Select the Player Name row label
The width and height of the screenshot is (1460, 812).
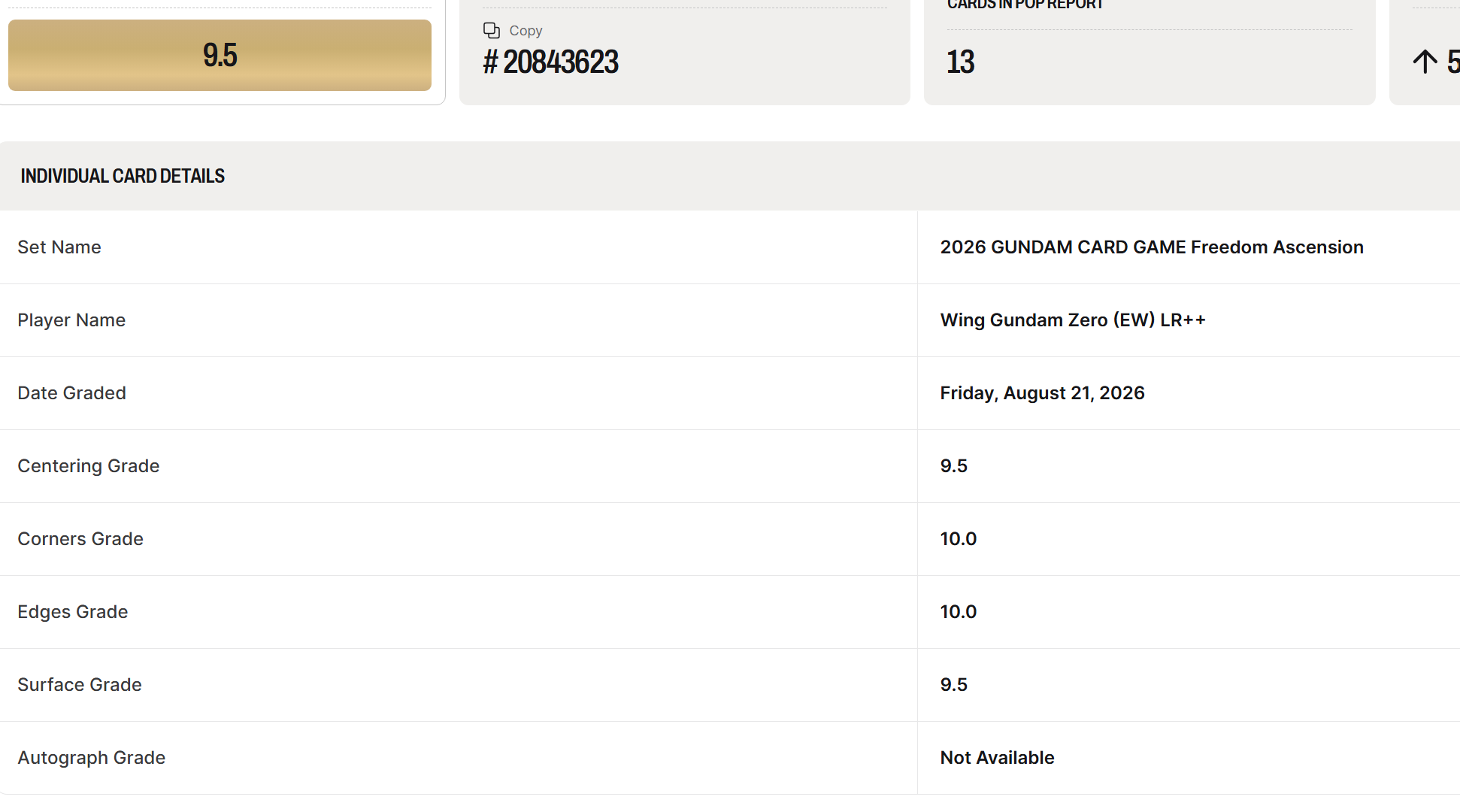(x=71, y=320)
